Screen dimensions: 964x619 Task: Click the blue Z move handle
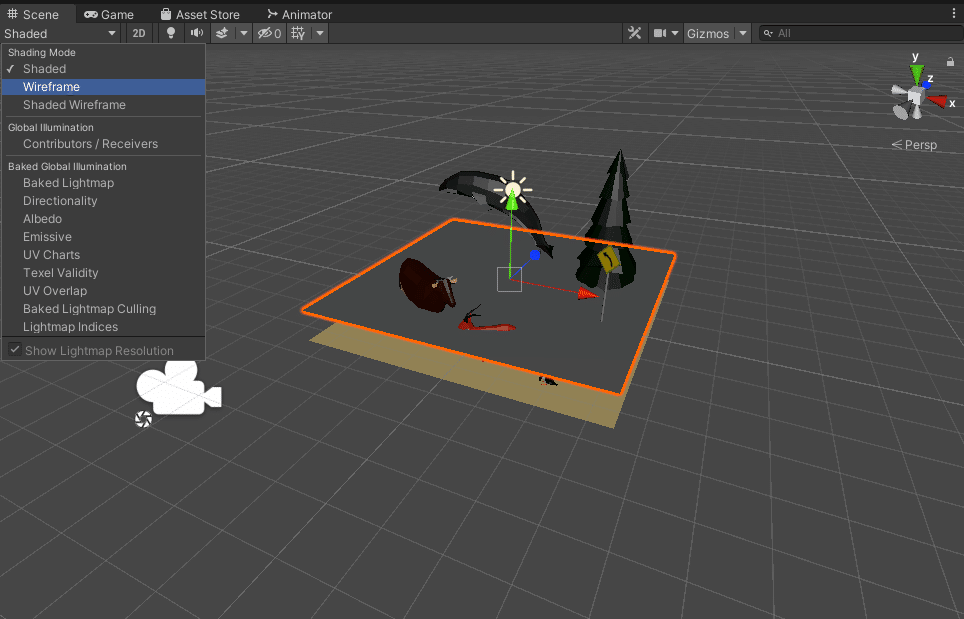535,254
